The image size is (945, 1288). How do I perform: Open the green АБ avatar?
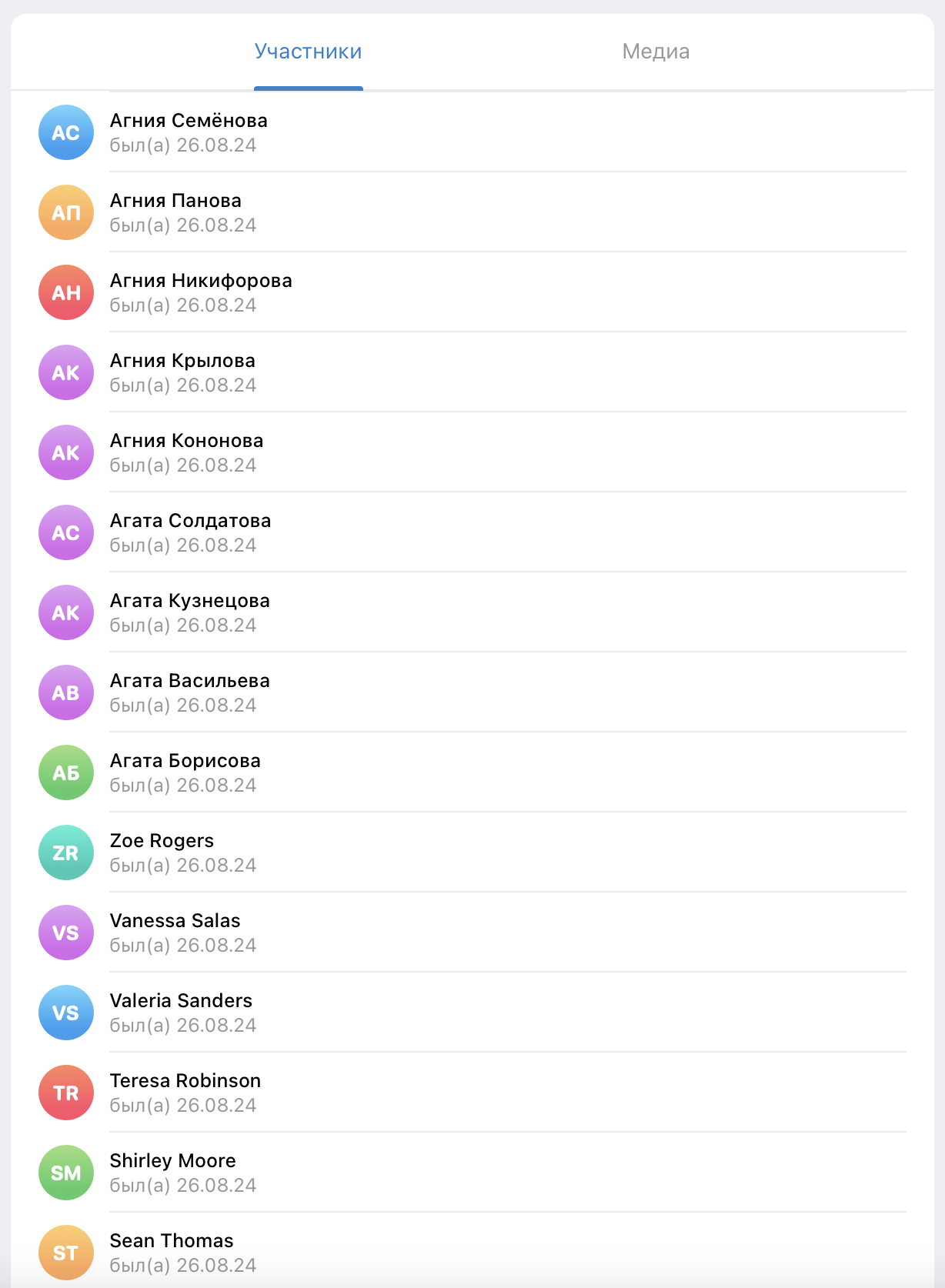point(66,772)
